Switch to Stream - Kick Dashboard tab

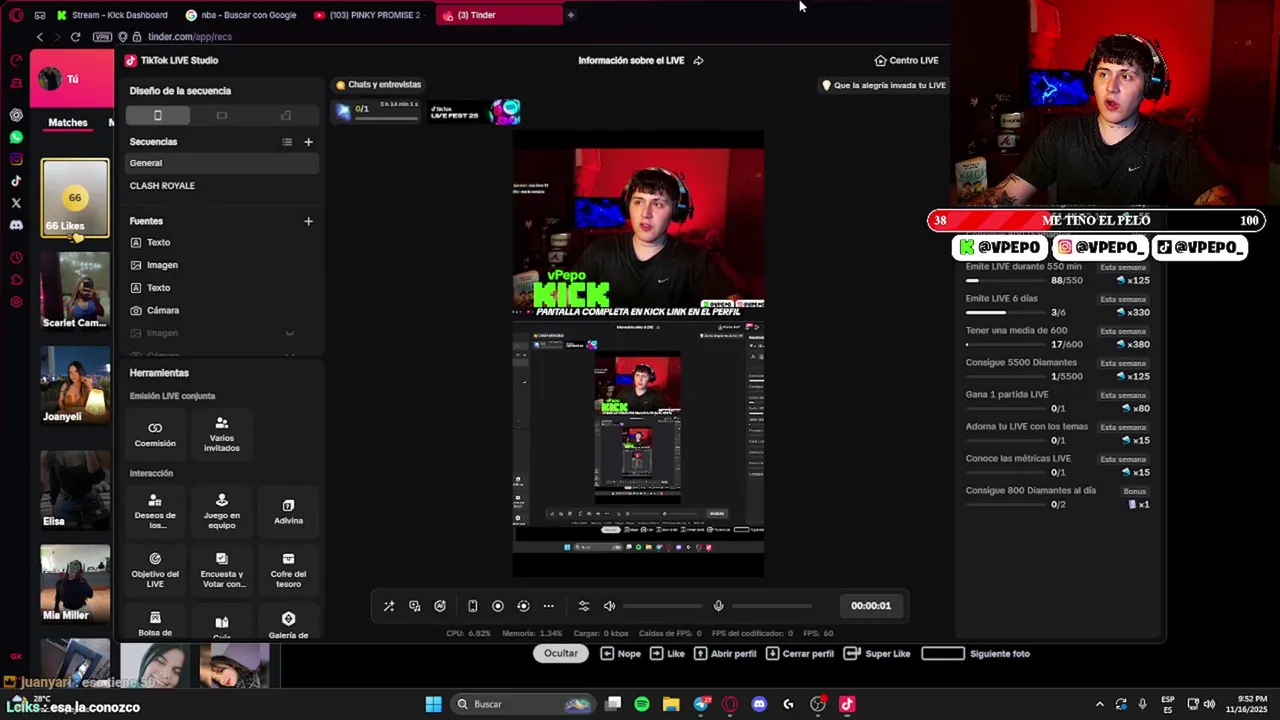113,15
